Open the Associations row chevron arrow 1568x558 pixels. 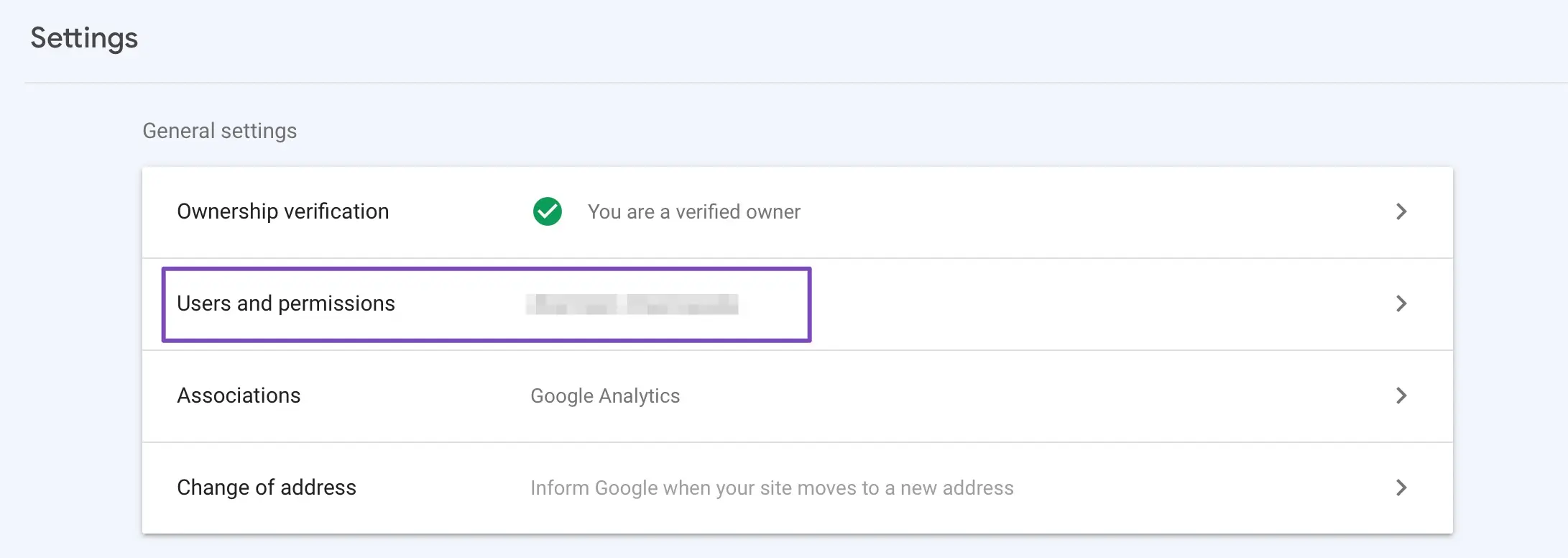(1401, 395)
